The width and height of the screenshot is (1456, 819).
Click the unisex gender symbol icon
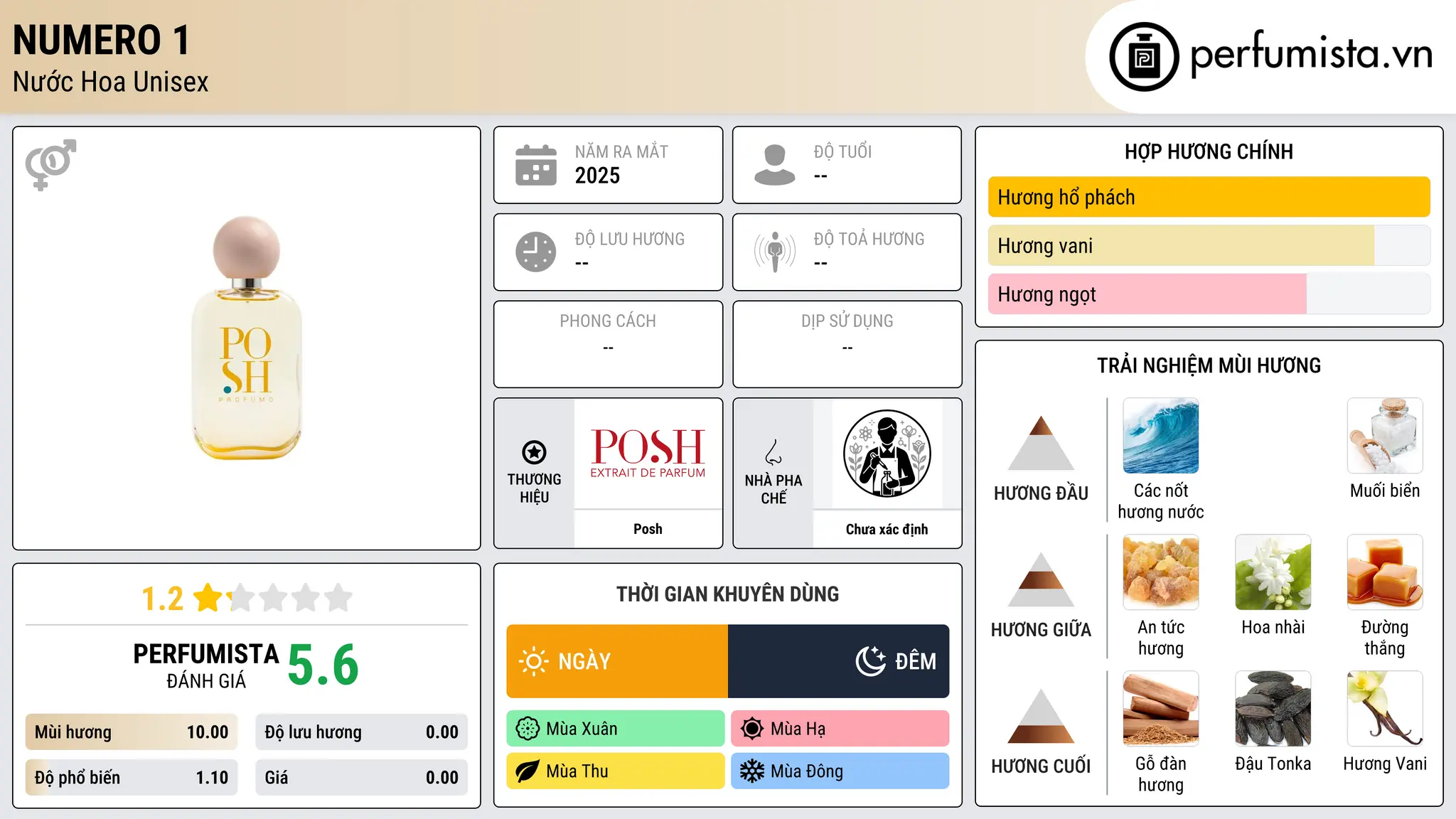[50, 165]
